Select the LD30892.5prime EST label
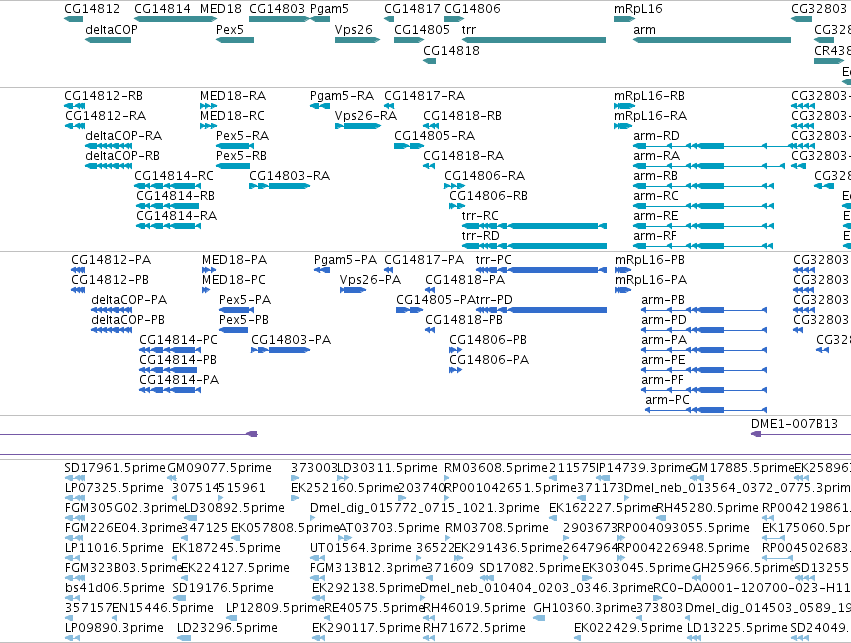Screen dimensions: 851x643 point(234,508)
